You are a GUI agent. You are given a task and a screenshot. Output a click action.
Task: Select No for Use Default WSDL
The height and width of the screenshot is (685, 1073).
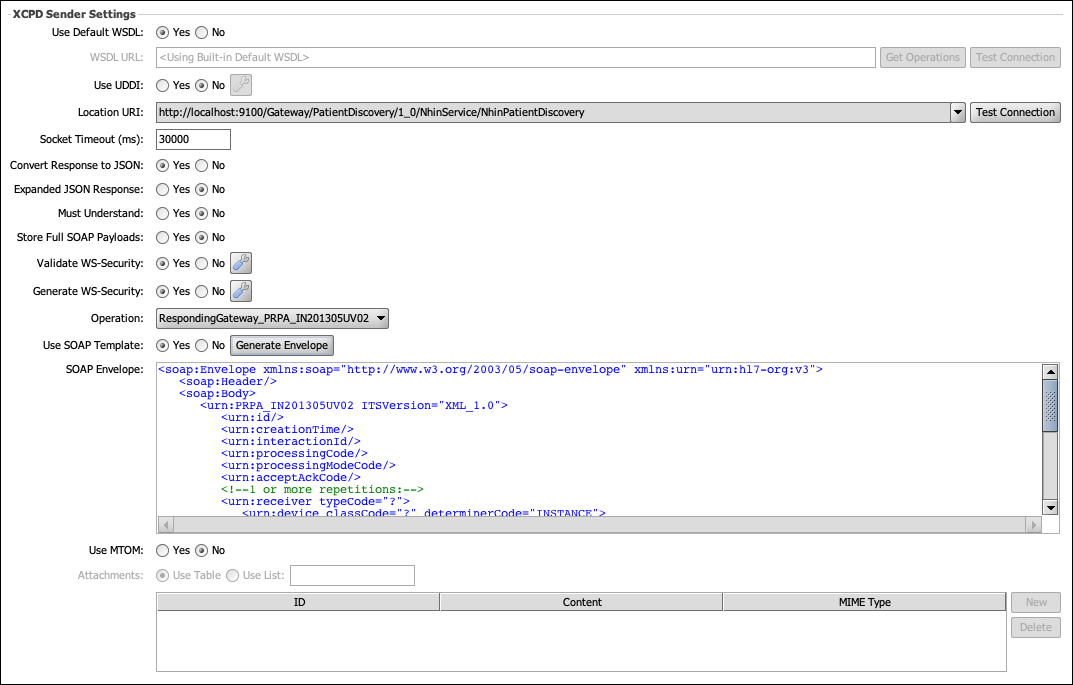(x=201, y=32)
